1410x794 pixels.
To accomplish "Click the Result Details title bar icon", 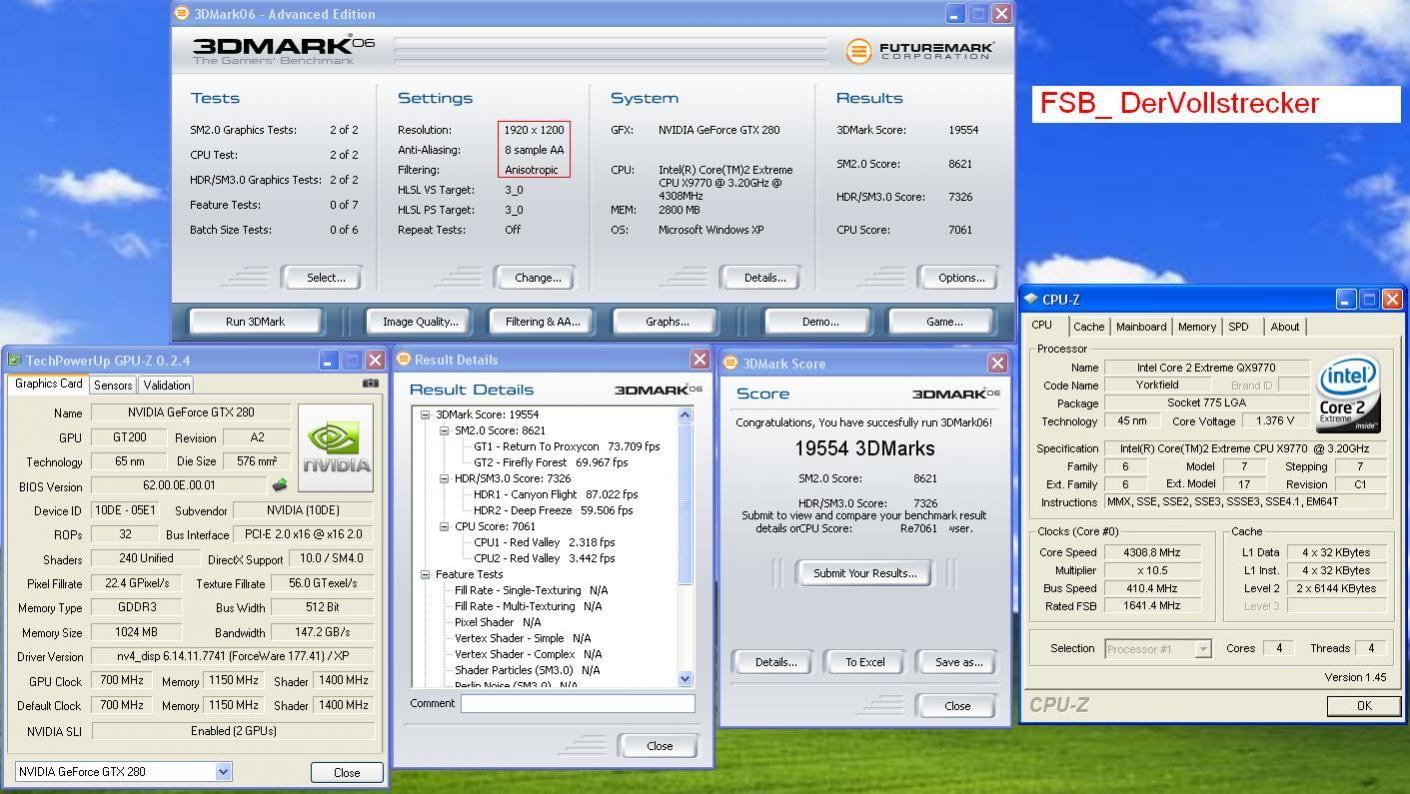I will 404,359.
